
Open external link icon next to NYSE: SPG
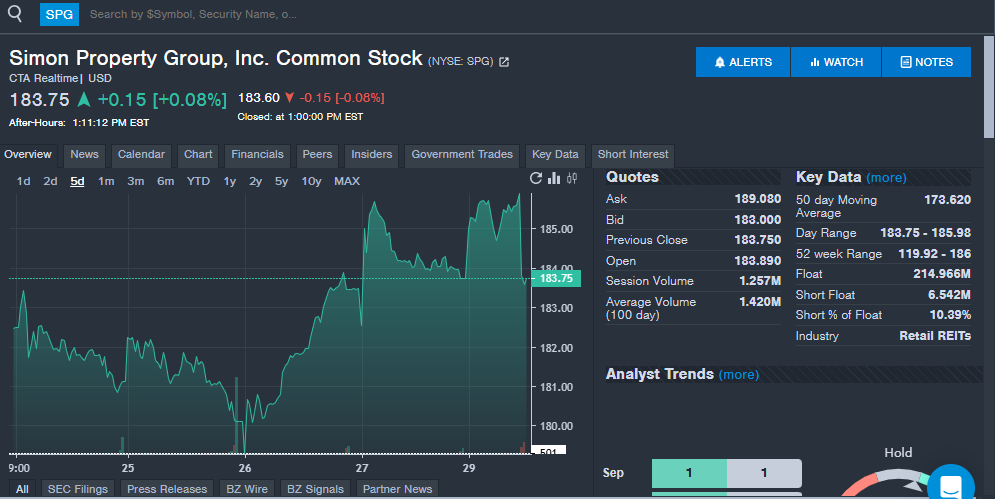pos(504,62)
